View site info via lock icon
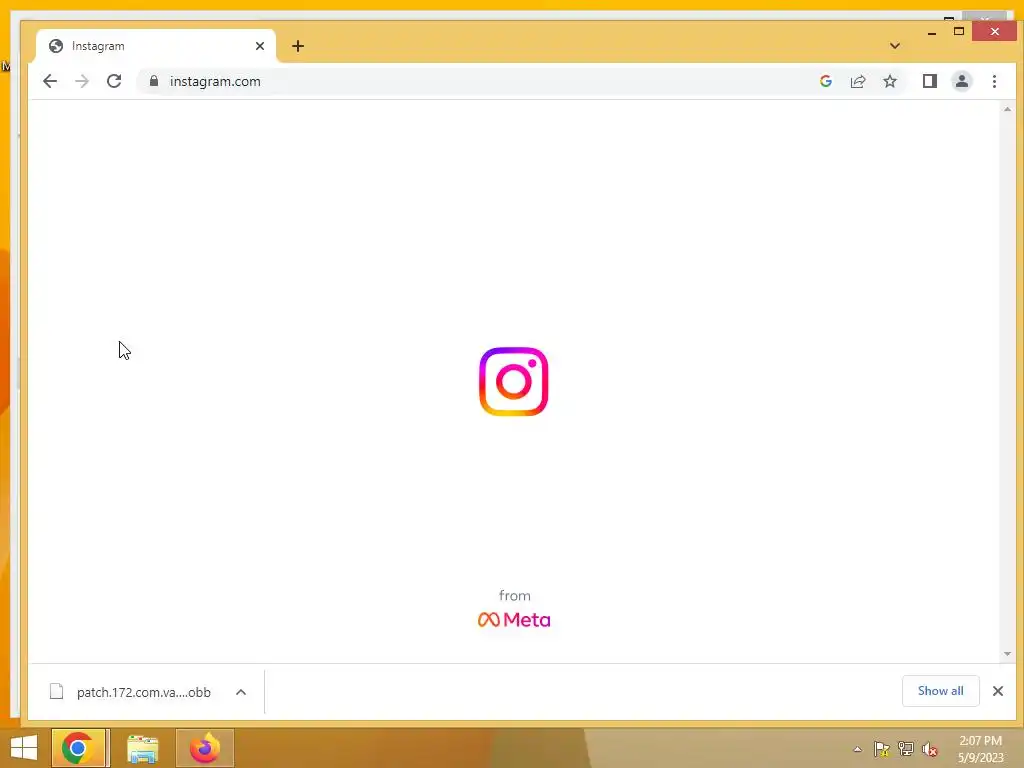This screenshot has height=768, width=1024. pos(153,81)
